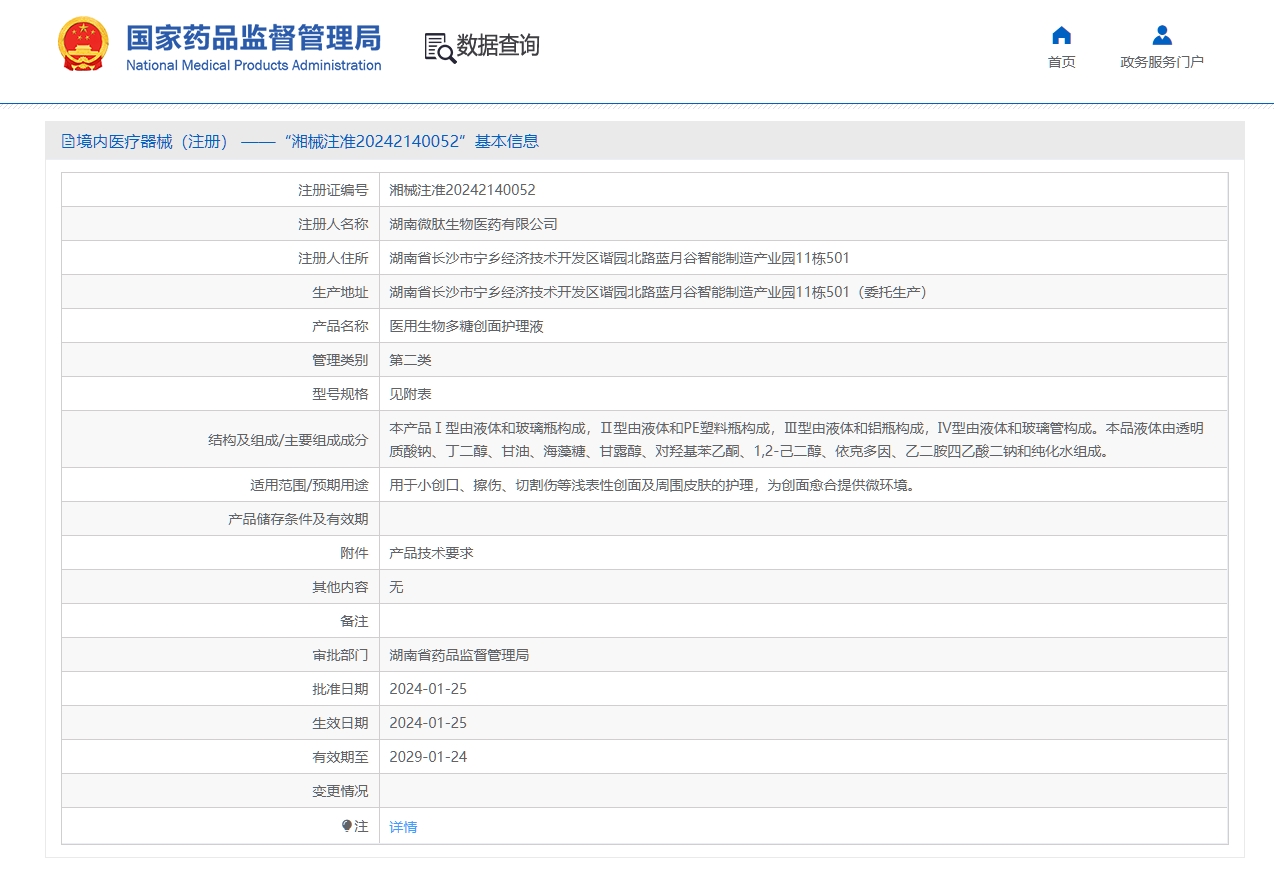This screenshot has width=1274, height=874.
Task: Click the document icon in panel header
Action: (x=68, y=142)
